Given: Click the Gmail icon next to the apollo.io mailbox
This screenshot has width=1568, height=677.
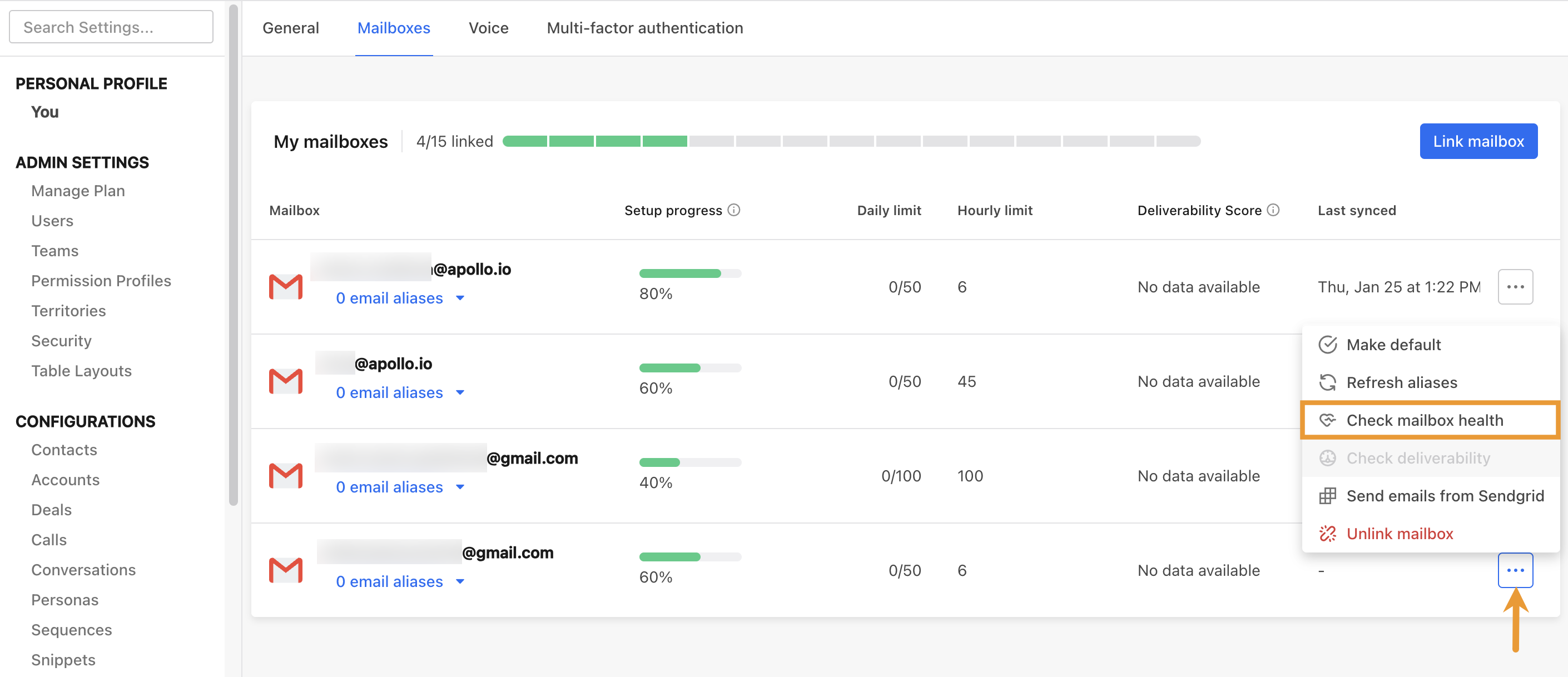Looking at the screenshot, I should tap(285, 286).
